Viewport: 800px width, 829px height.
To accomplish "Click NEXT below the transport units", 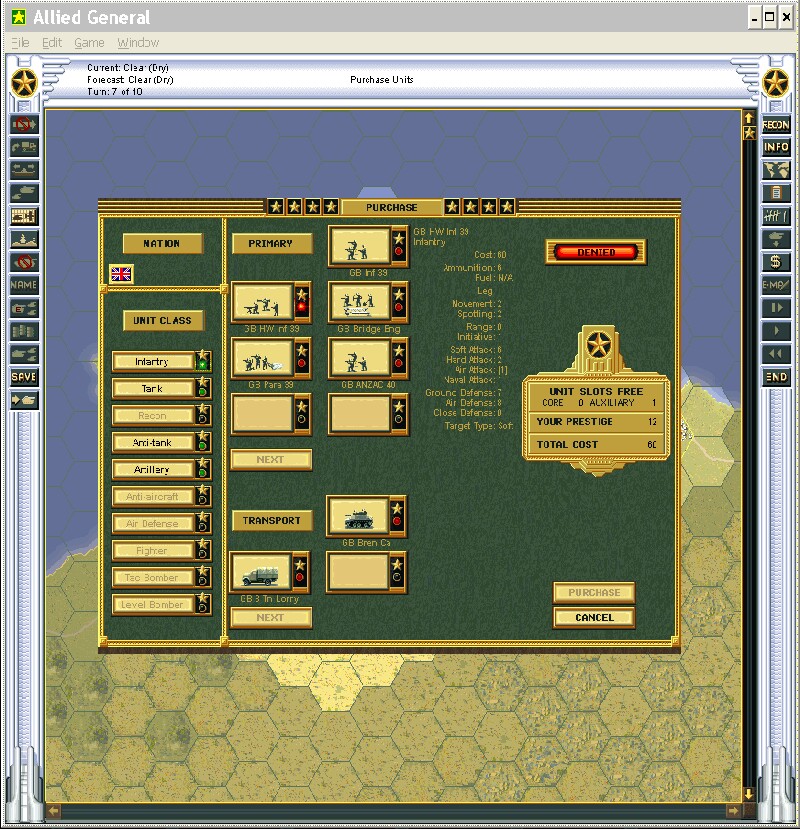I will click(271, 618).
